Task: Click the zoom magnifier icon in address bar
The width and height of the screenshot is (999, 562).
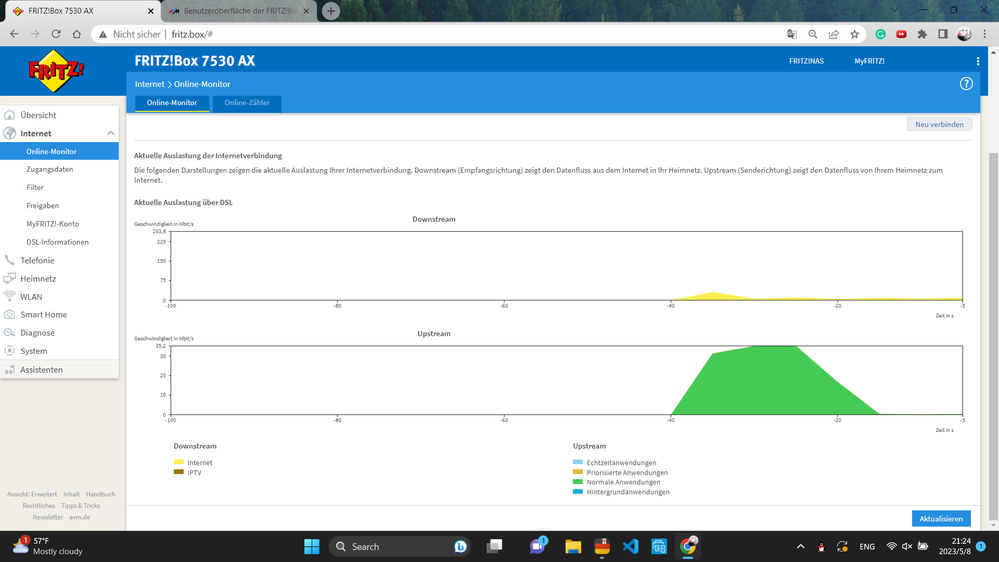Action: [813, 34]
